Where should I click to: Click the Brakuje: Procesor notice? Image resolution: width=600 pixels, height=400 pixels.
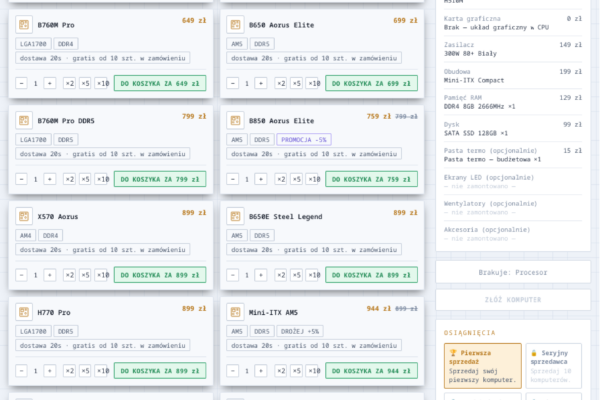[513, 272]
